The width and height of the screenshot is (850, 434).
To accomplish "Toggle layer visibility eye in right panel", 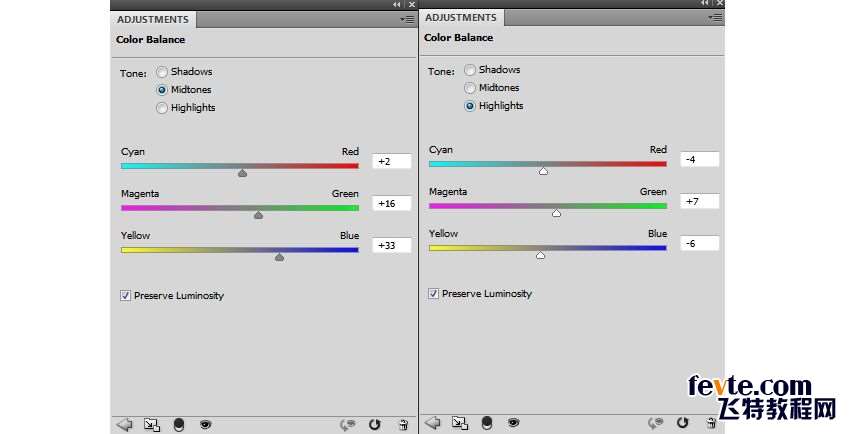I will [x=513, y=422].
